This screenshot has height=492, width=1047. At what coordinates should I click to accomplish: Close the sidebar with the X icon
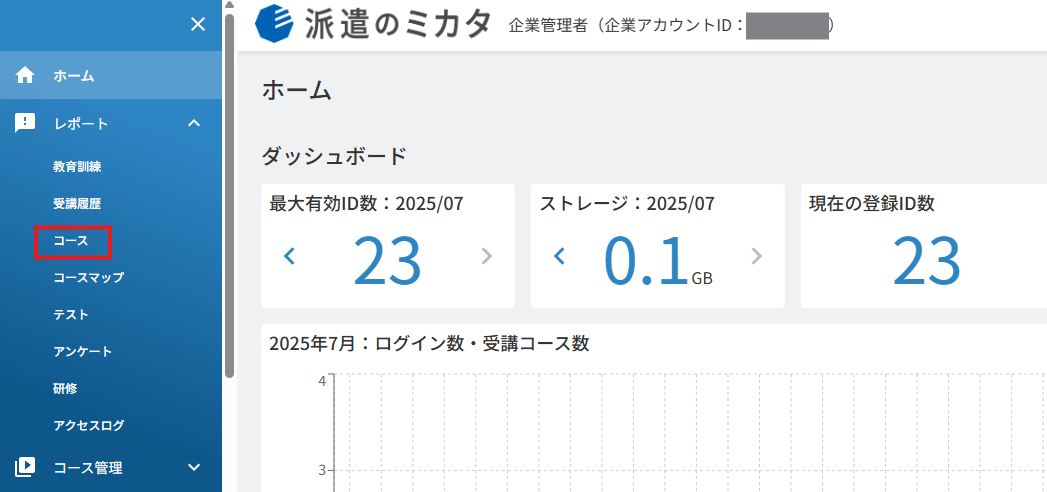[x=198, y=25]
